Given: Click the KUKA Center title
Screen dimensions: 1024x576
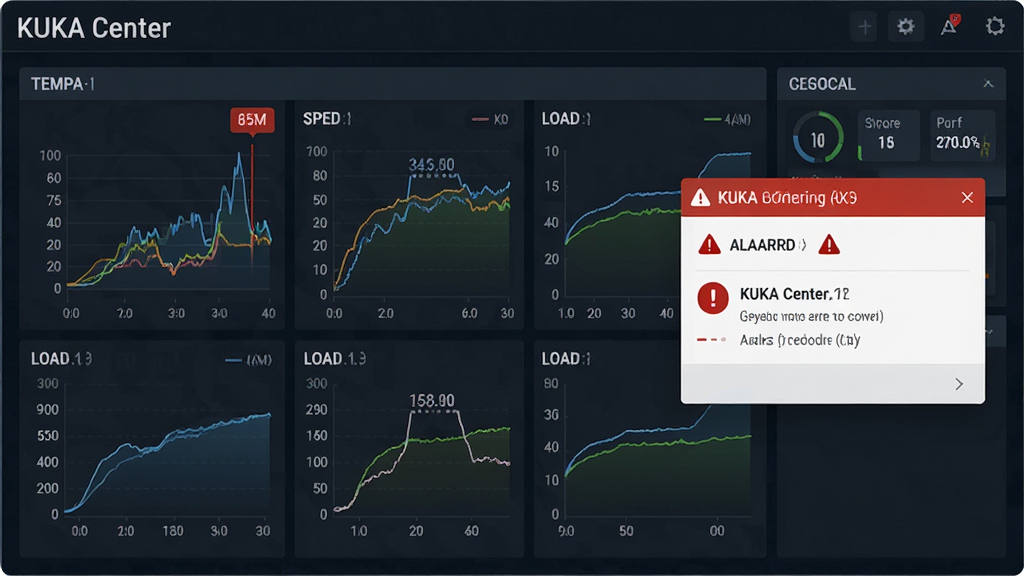Looking at the screenshot, I should (94, 28).
